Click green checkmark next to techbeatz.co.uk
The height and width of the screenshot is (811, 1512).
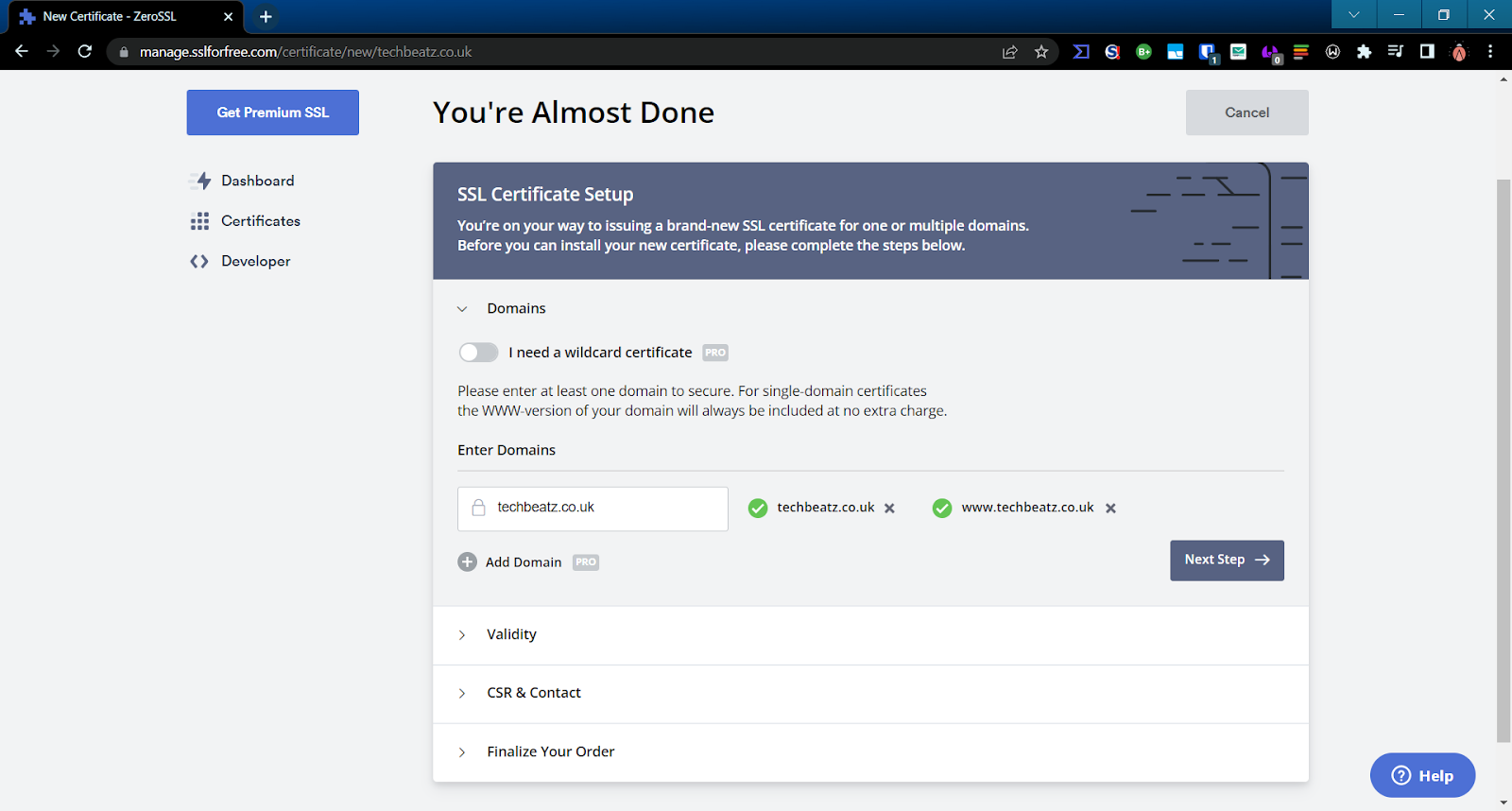click(x=758, y=509)
